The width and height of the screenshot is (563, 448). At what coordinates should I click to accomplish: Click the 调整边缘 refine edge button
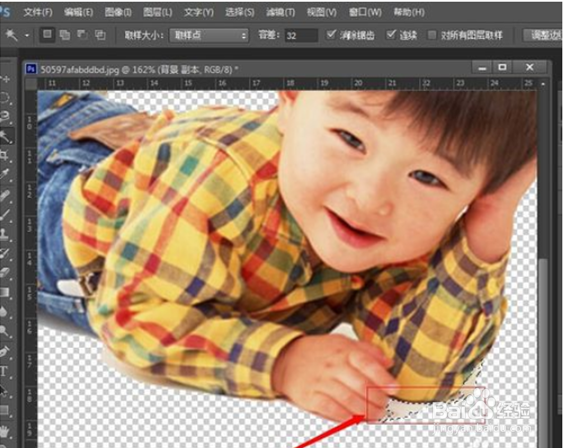pyautogui.click(x=543, y=35)
